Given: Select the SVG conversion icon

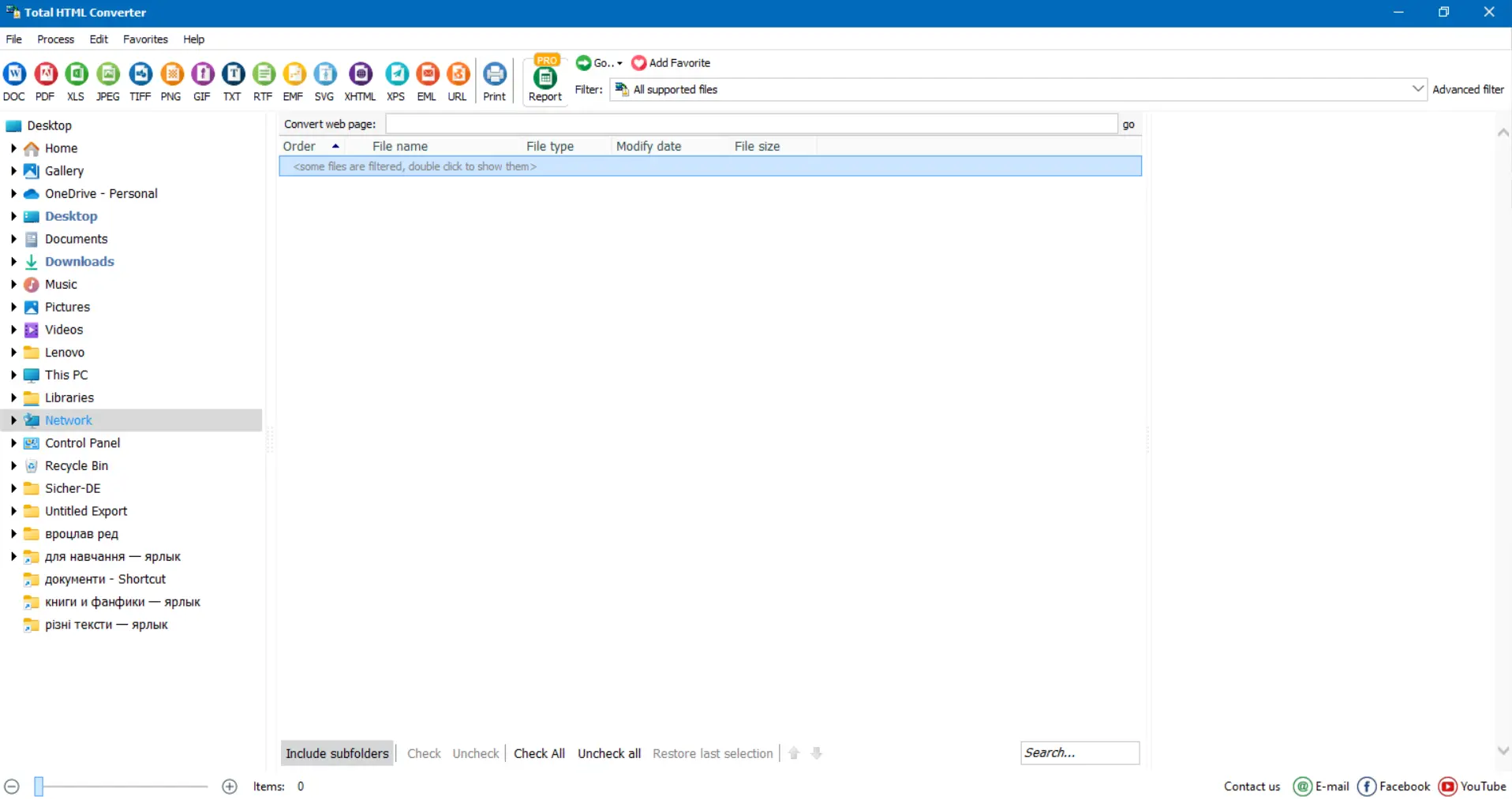Looking at the screenshot, I should pos(324,79).
